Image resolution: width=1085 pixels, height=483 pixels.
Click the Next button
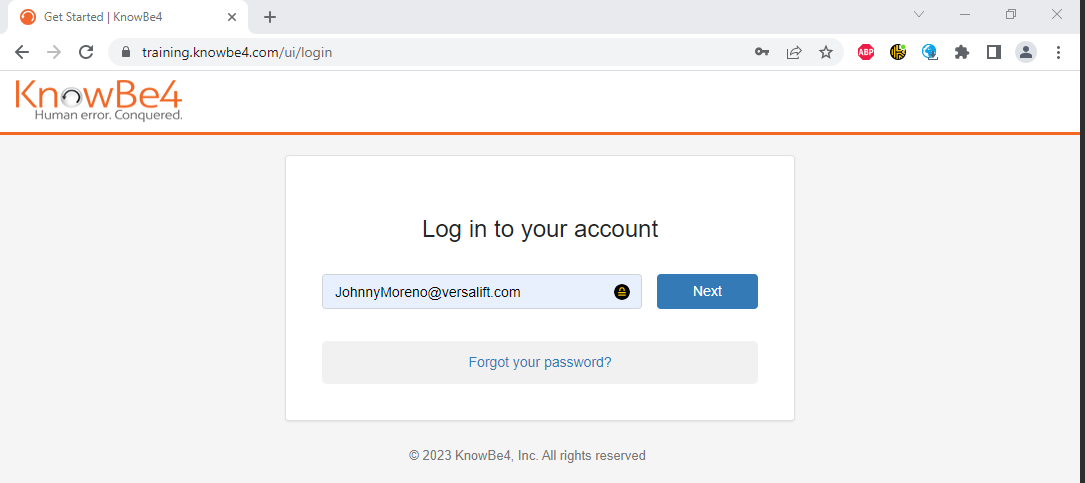(x=707, y=291)
